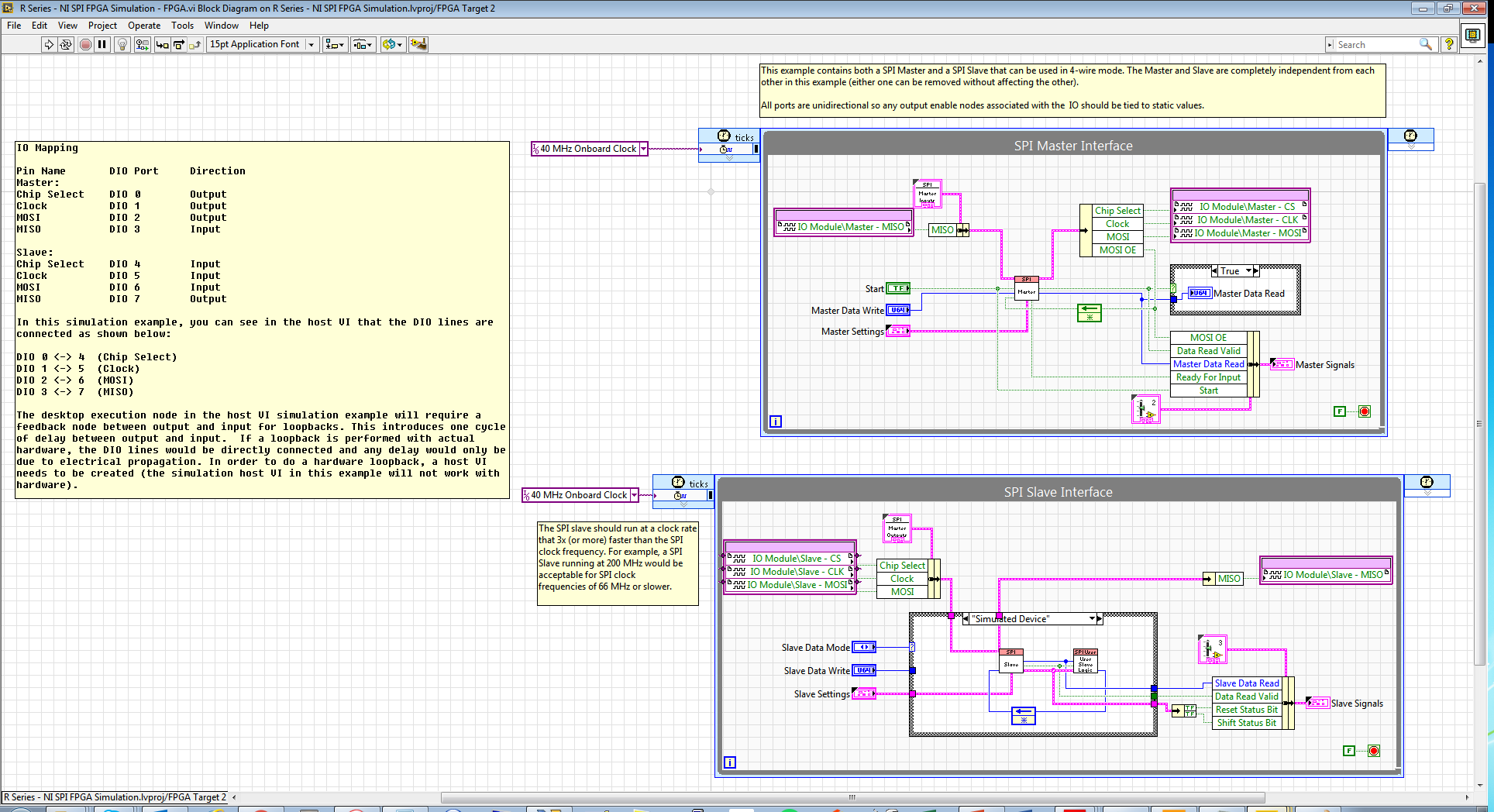Select the SPI Master Inputs type-definition icon

(x=927, y=194)
